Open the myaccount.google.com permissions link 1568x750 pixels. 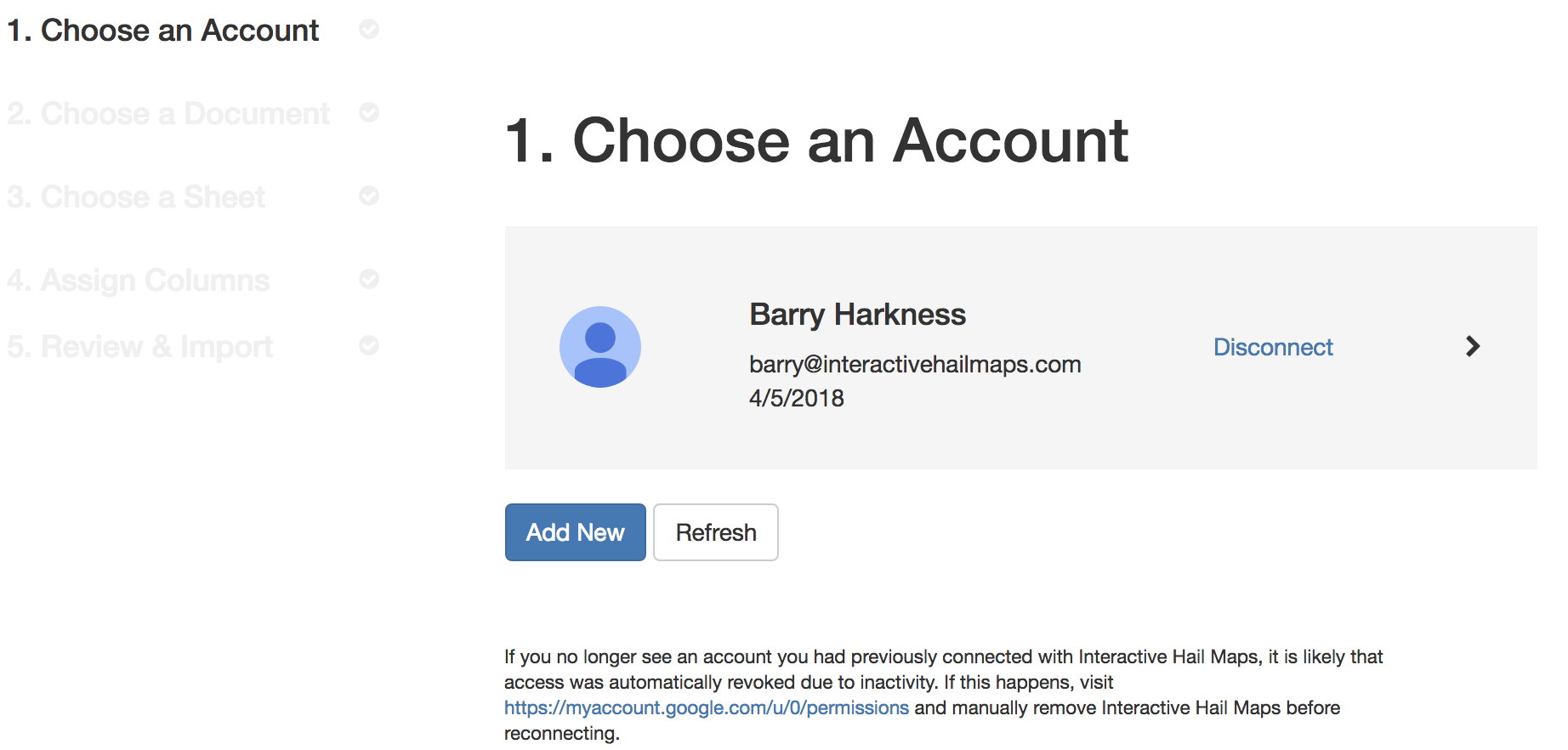coord(707,707)
